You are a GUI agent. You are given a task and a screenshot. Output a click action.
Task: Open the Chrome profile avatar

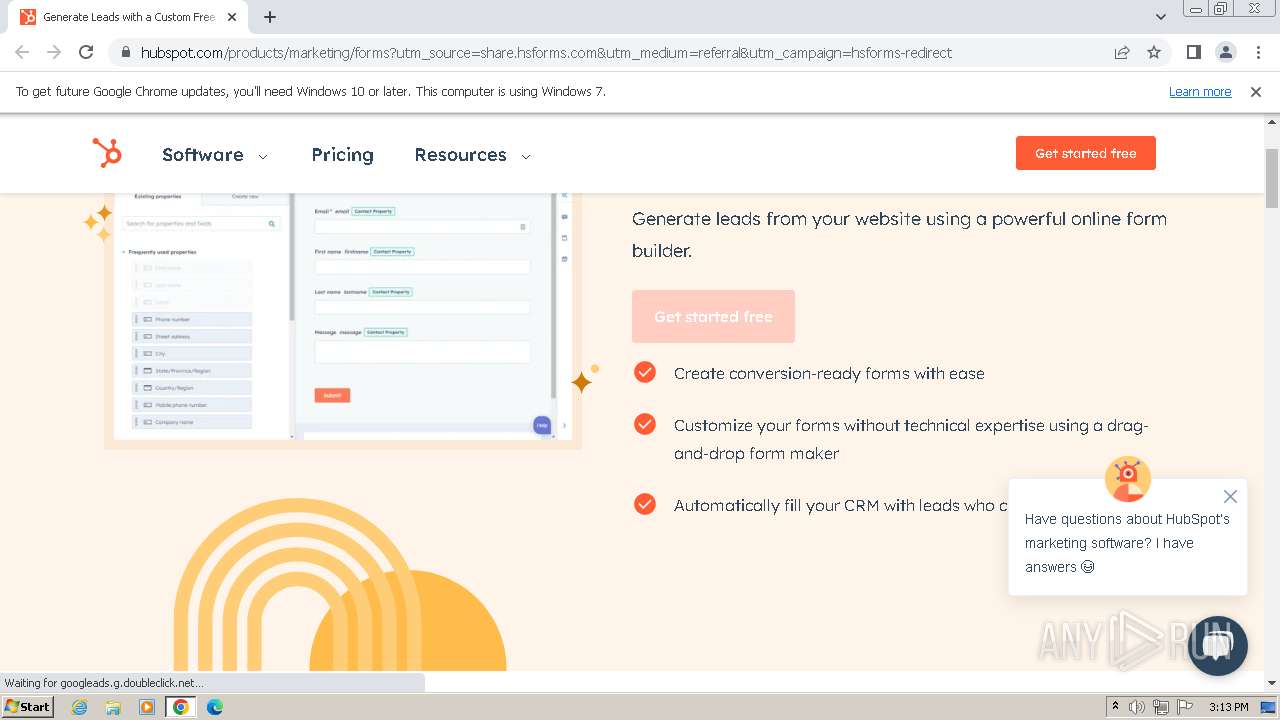click(x=1225, y=52)
